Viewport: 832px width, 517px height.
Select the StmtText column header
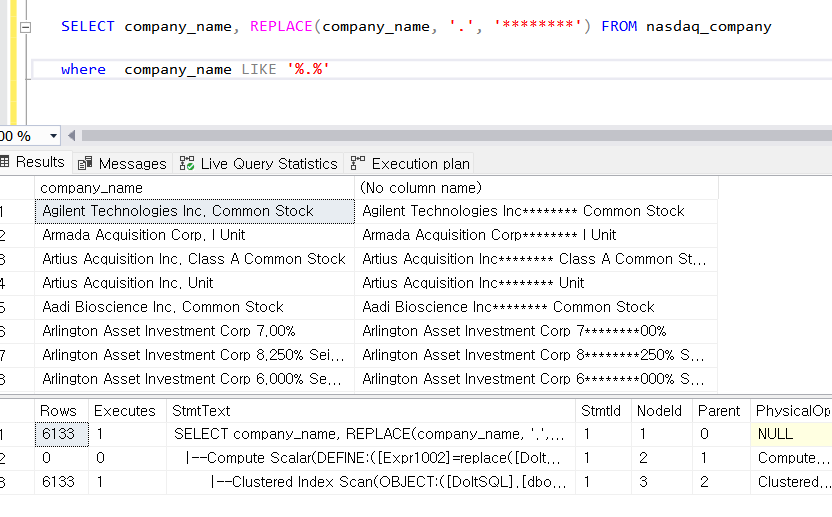point(371,411)
